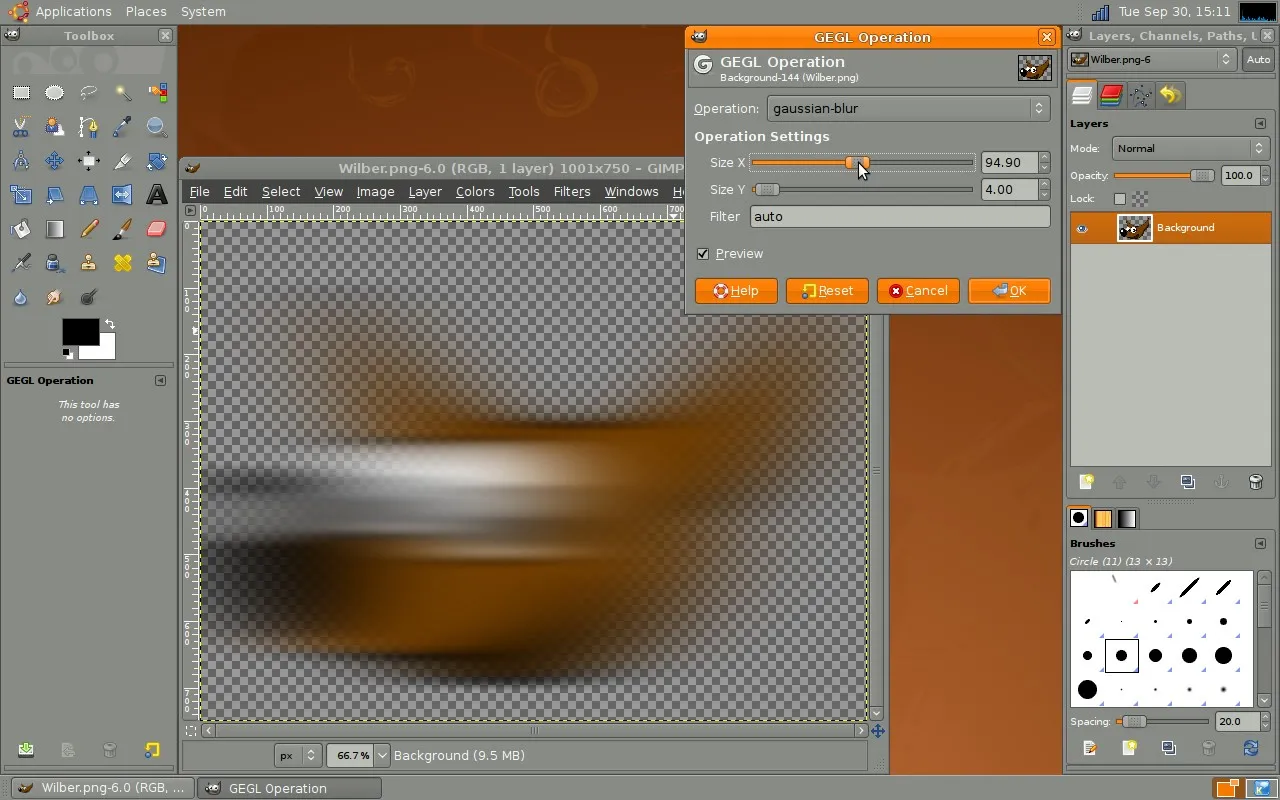The width and height of the screenshot is (1280, 800).
Task: Open the layer Mode dropdown
Action: click(1190, 149)
